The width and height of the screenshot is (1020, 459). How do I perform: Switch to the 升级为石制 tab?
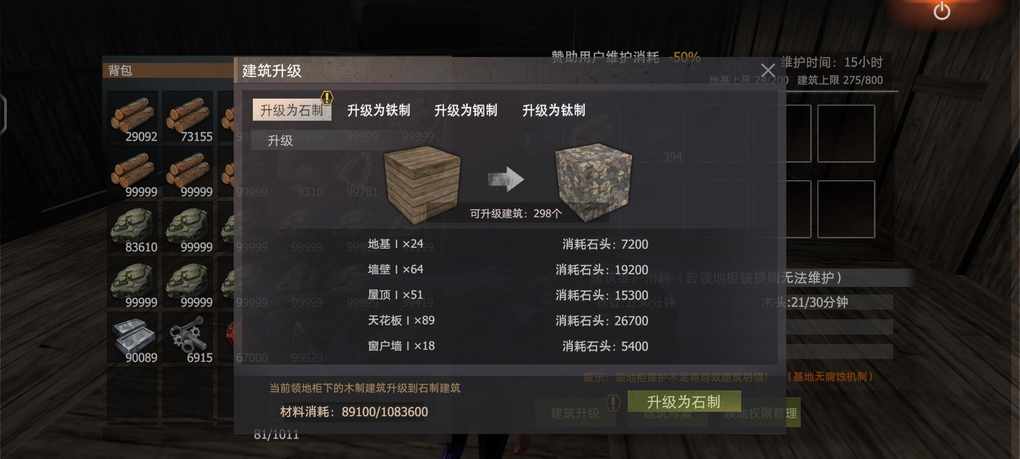click(292, 111)
